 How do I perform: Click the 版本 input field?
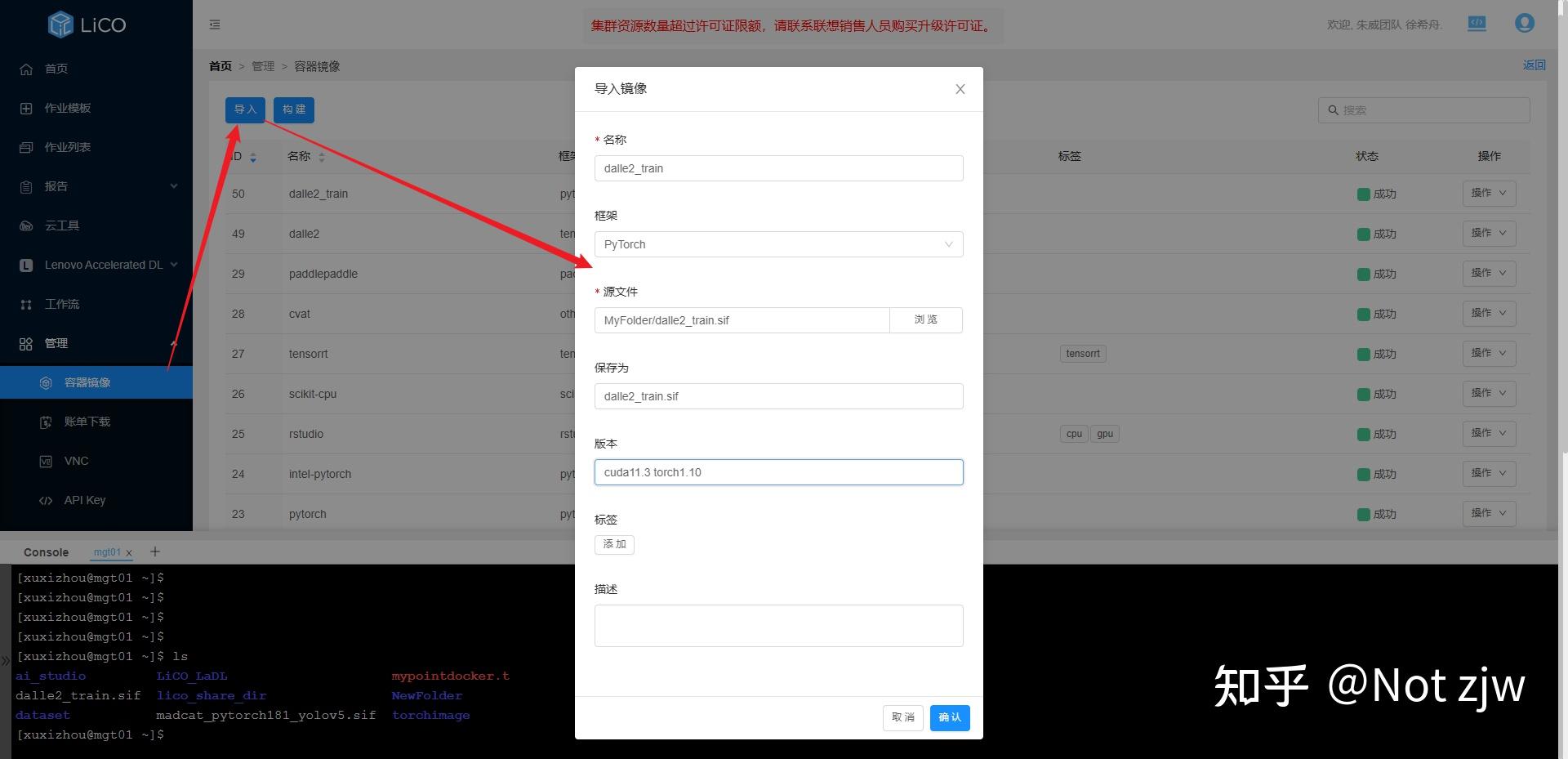(778, 472)
